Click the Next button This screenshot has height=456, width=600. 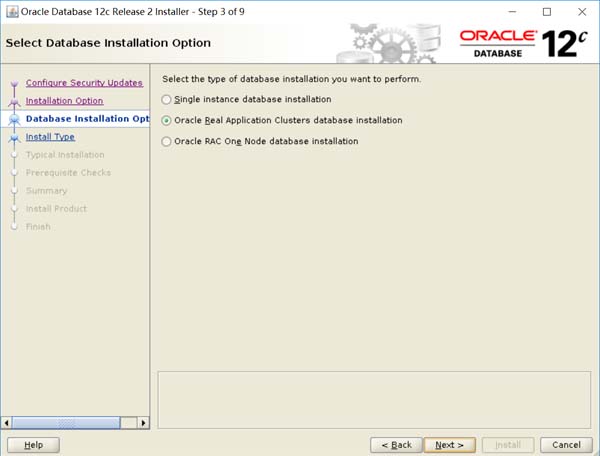click(450, 445)
